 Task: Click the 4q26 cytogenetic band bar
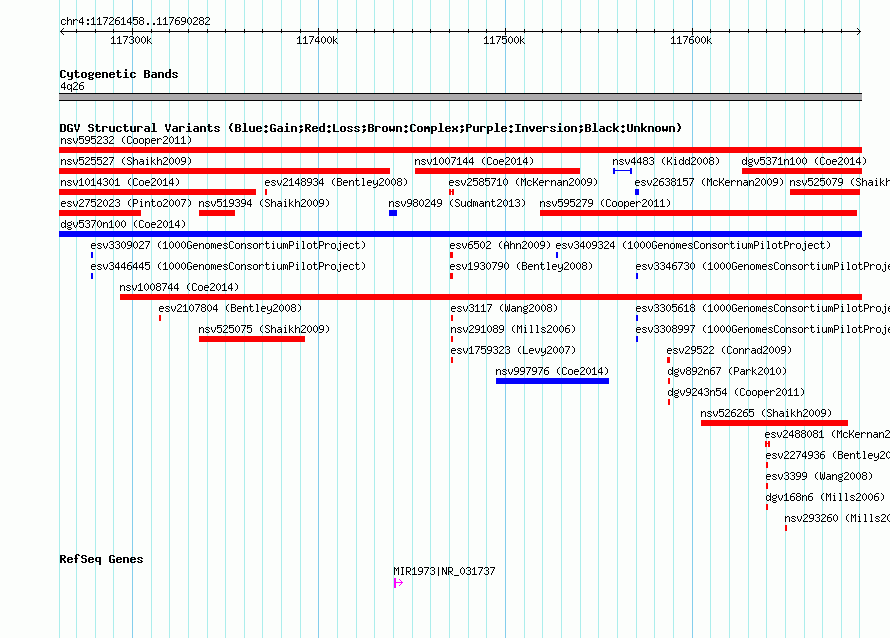point(460,97)
